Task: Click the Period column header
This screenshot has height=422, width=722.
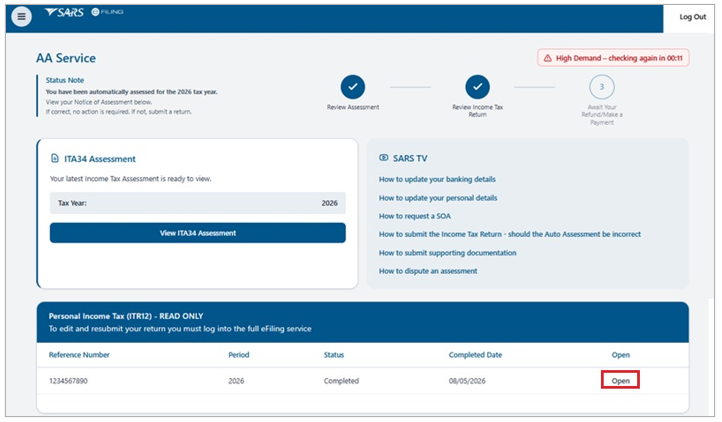Action: tap(239, 355)
